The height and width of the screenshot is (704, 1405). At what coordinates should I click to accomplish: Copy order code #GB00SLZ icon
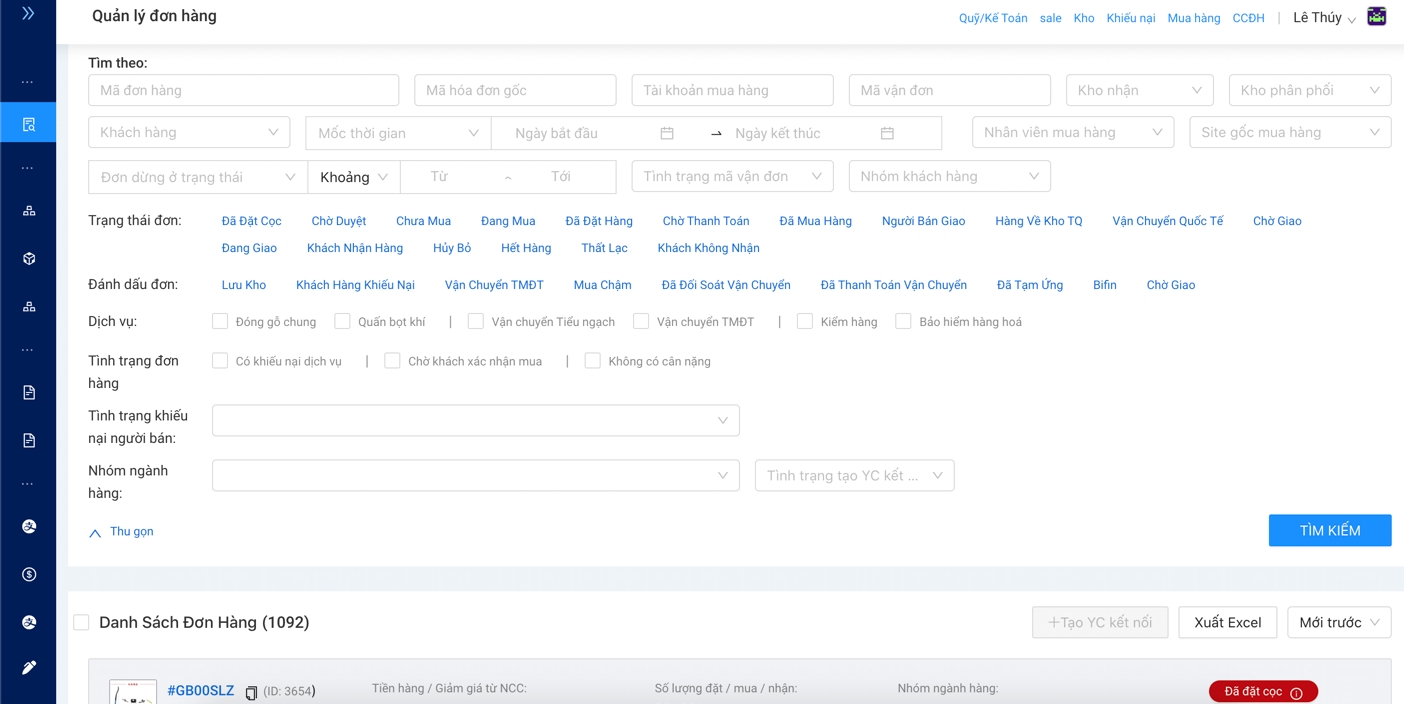[251, 692]
